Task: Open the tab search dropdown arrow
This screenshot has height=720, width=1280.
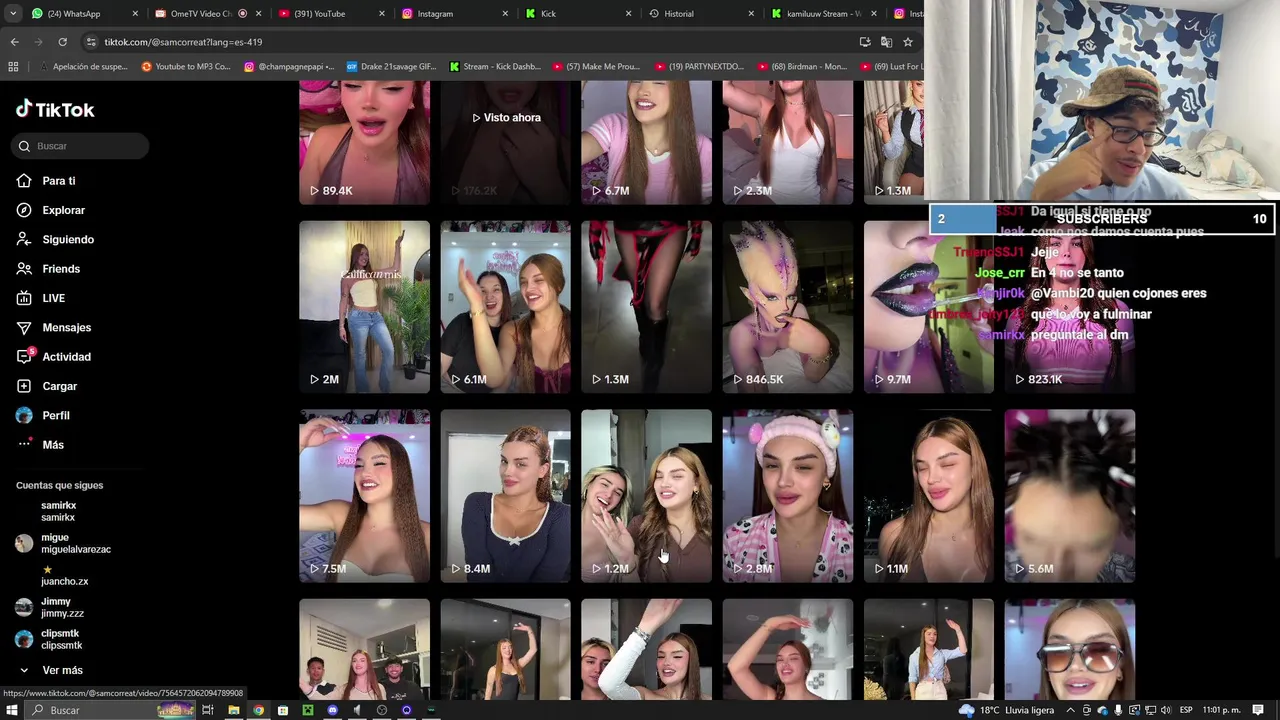Action: tap(13, 14)
